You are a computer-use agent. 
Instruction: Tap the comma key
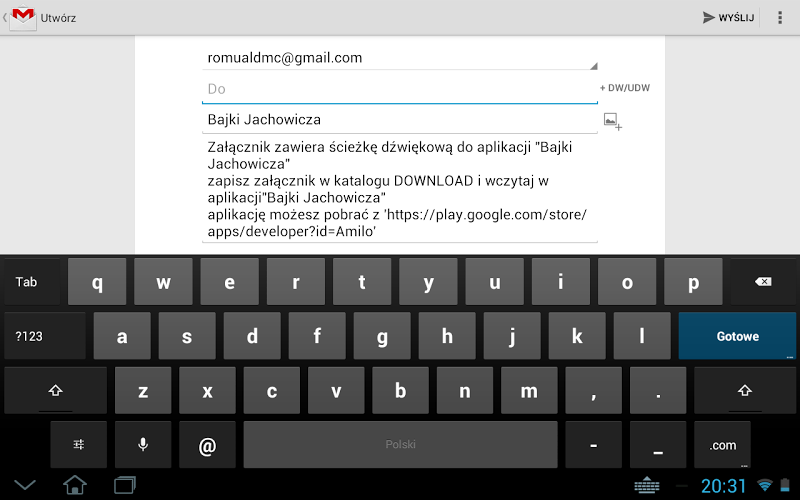click(x=593, y=391)
